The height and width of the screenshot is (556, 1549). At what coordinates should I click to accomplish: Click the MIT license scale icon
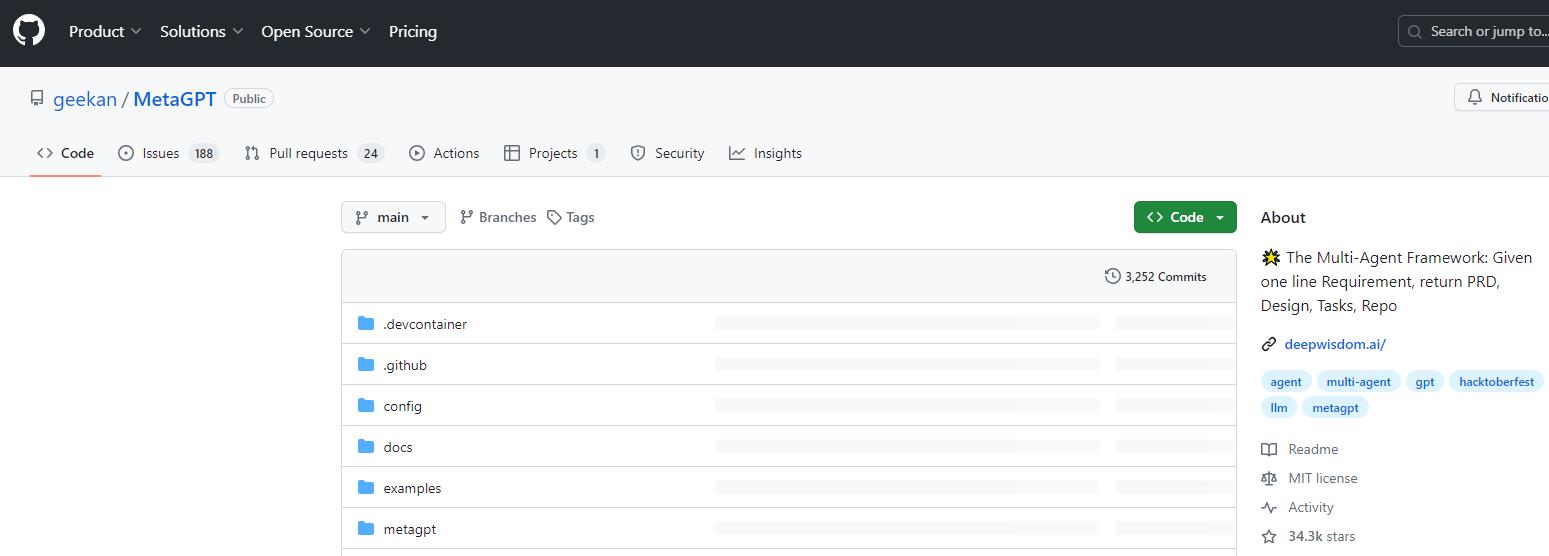pos(1269,478)
